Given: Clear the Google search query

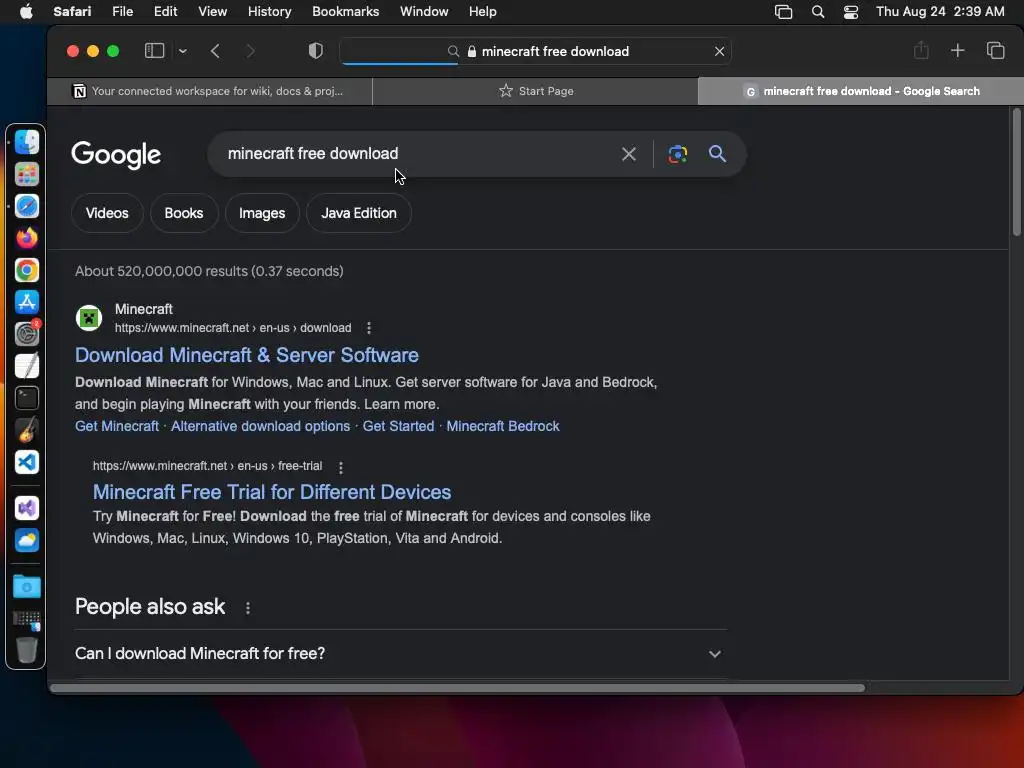Looking at the screenshot, I should 628,154.
